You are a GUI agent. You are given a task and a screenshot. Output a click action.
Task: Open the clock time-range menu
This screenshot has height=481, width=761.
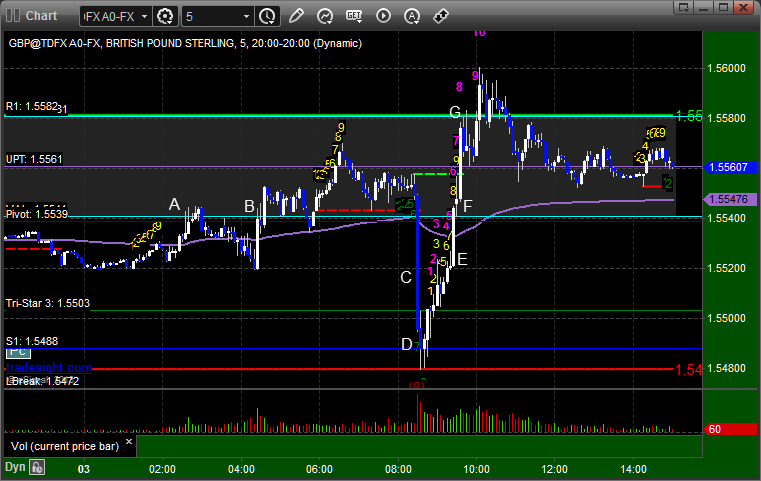(x=267, y=17)
